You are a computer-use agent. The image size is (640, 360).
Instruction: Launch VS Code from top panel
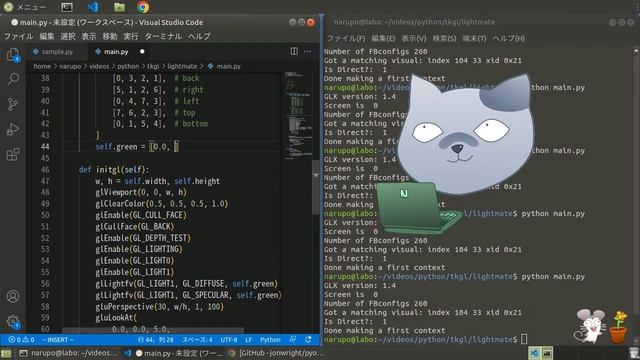93,7
